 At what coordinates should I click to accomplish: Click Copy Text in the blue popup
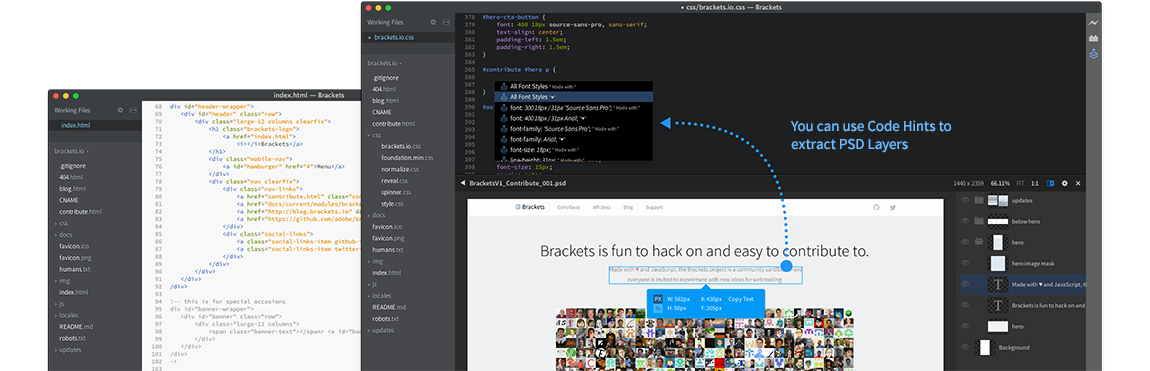pos(740,299)
